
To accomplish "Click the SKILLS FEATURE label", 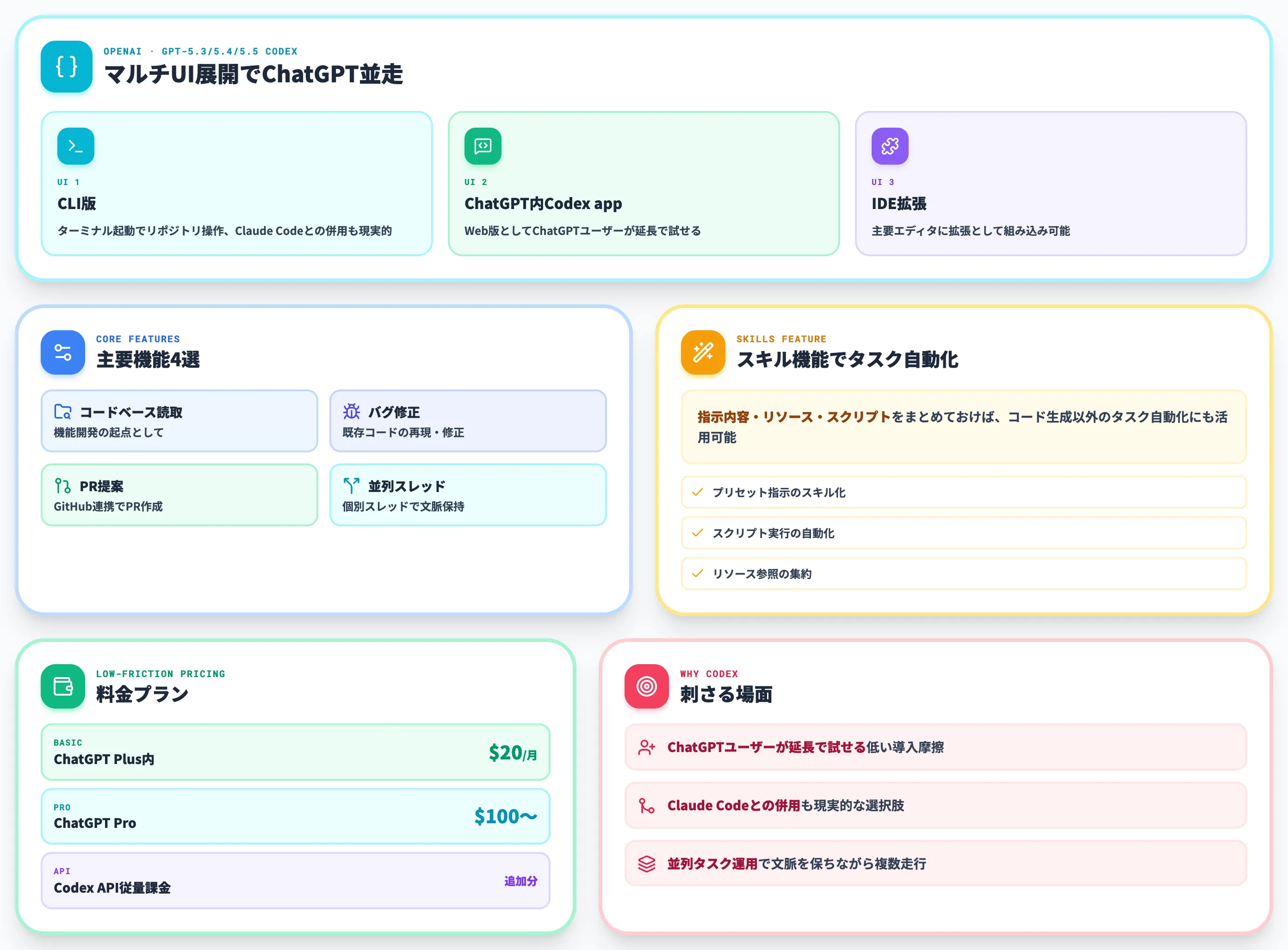I will point(781,339).
